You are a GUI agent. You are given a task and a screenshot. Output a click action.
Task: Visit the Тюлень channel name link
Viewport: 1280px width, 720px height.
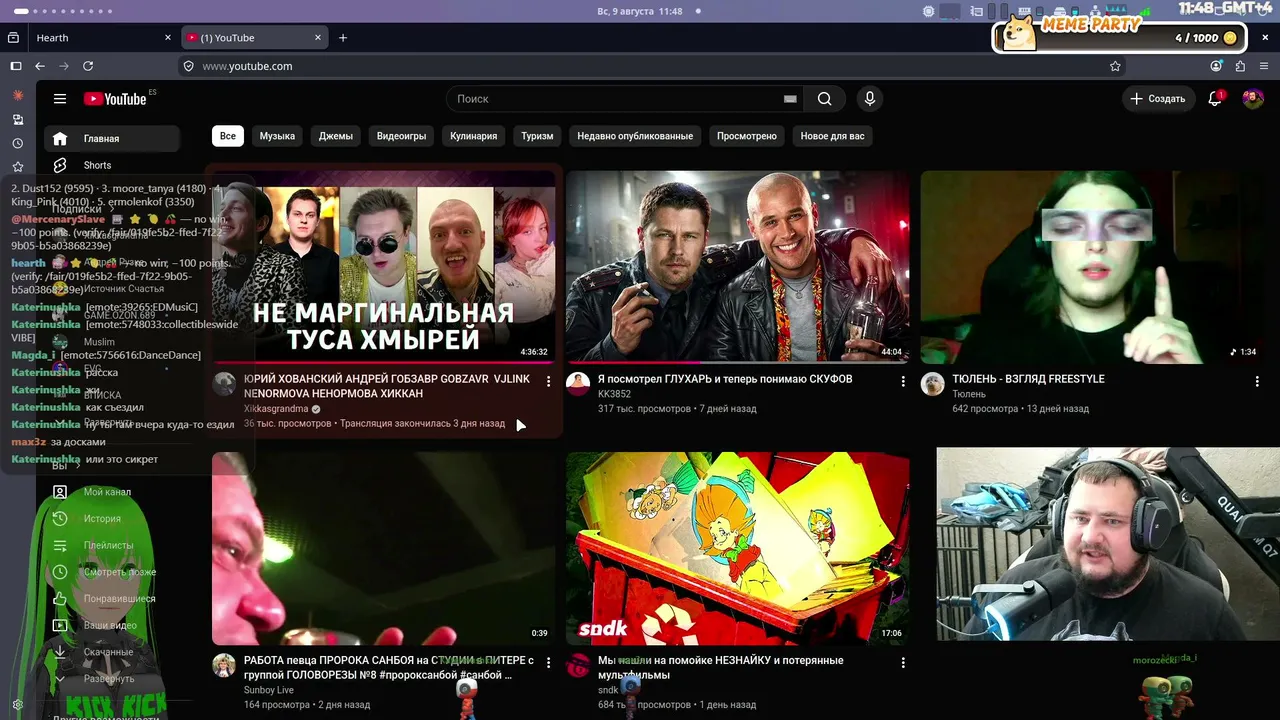click(x=969, y=394)
